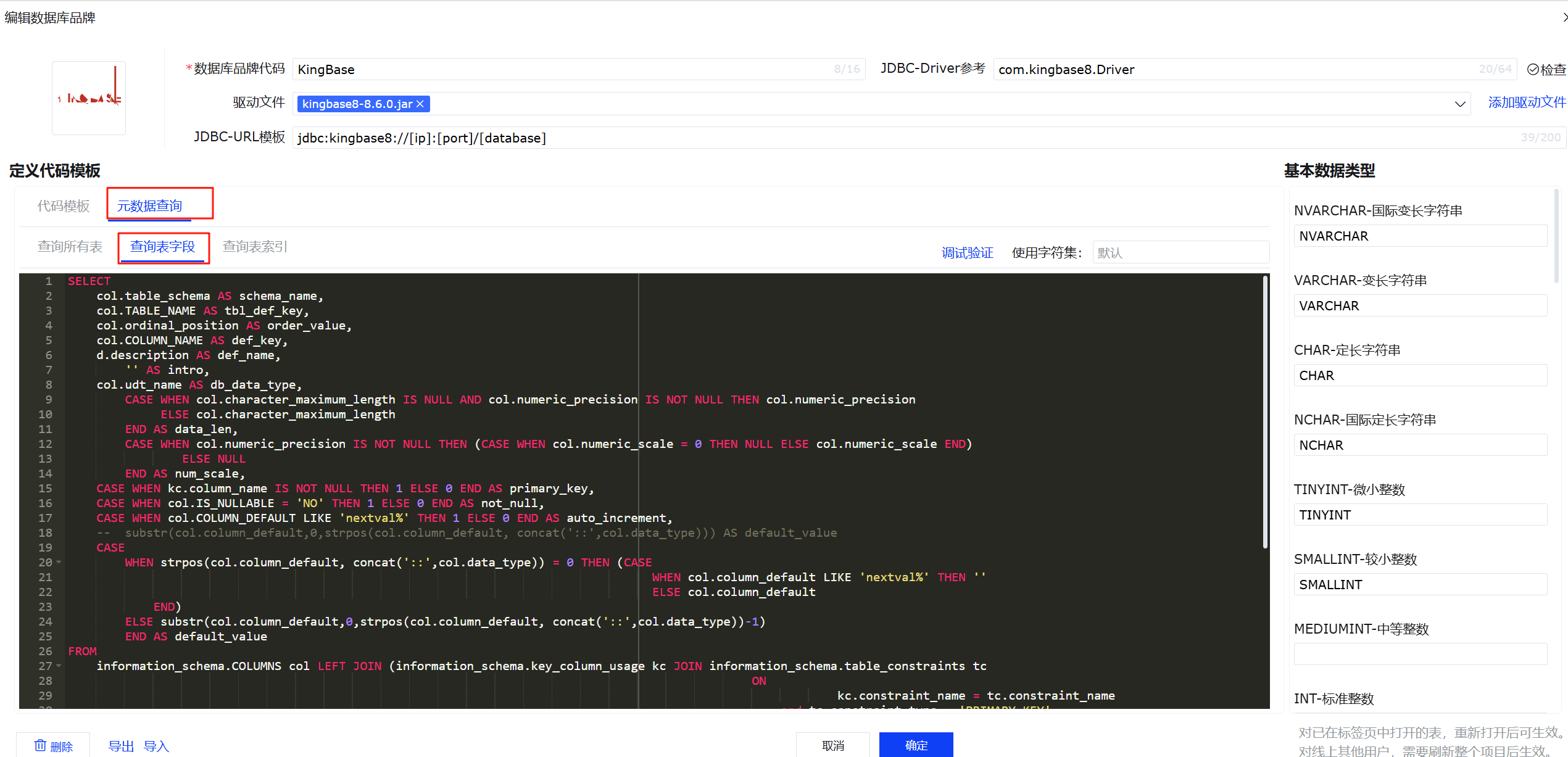Viewport: 1568px width, 757px height.
Task: Click the 检查 check-circle icon button
Action: 1546,70
